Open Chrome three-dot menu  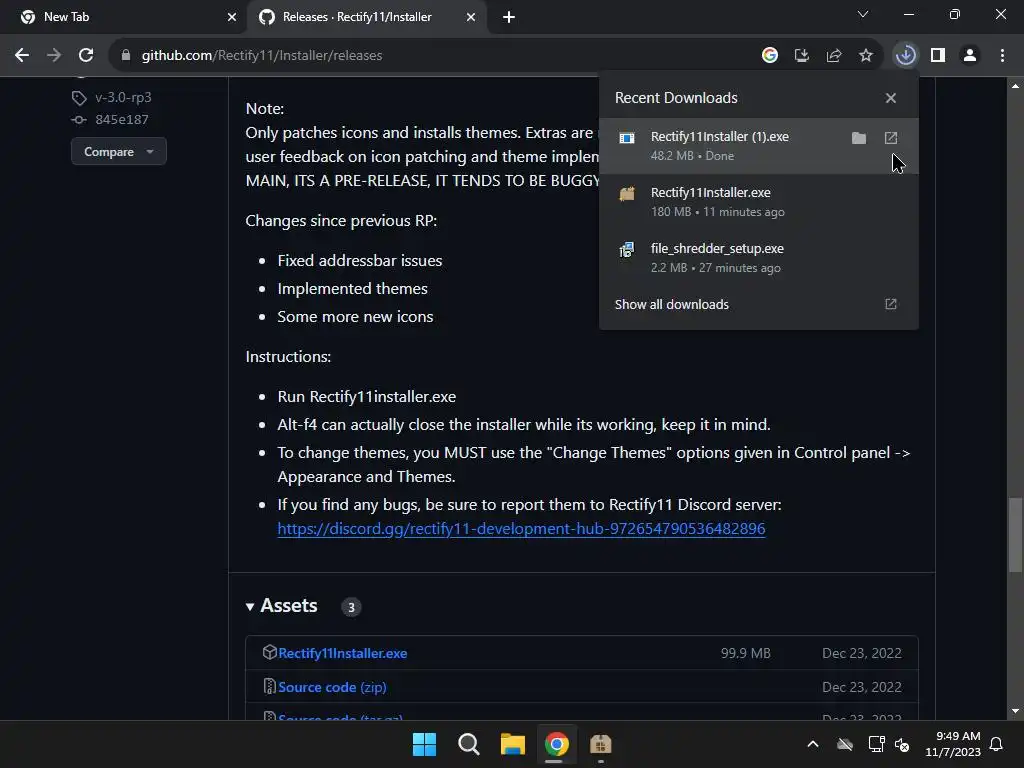tap(1002, 56)
